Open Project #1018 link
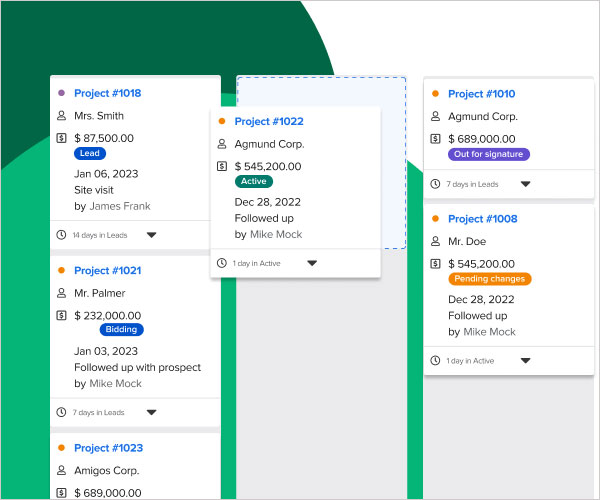 107,93
